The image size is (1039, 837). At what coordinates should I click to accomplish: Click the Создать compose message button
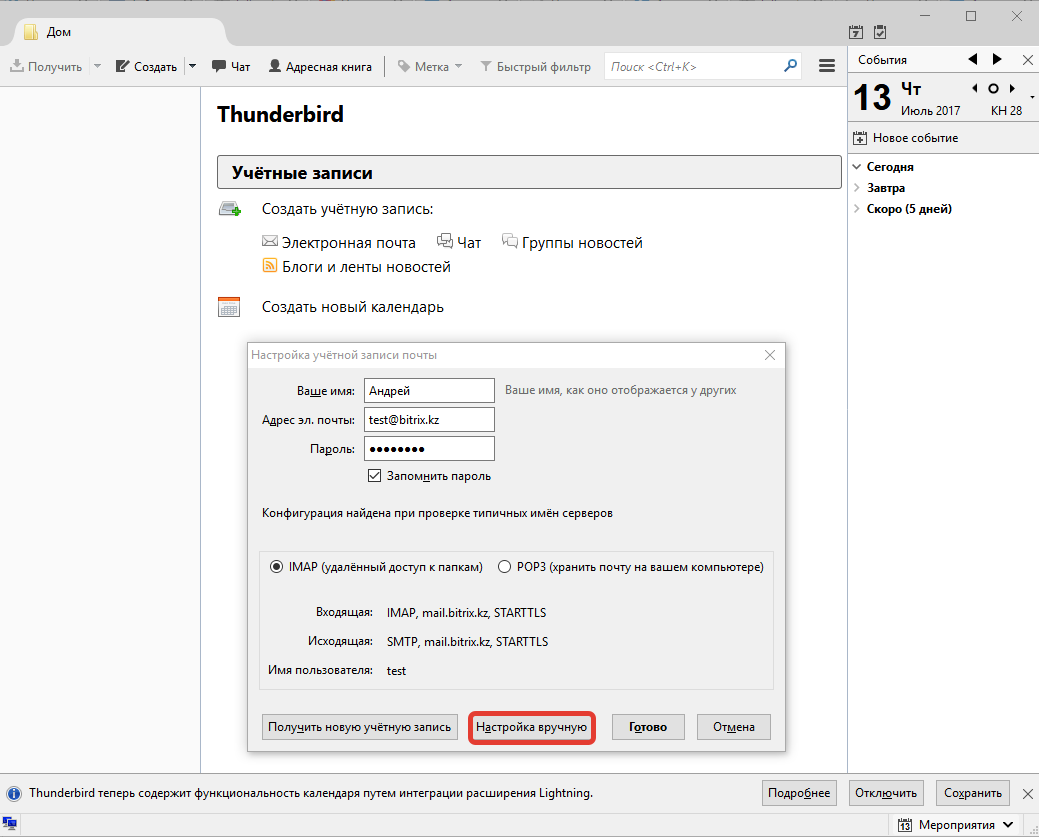[x=146, y=66]
